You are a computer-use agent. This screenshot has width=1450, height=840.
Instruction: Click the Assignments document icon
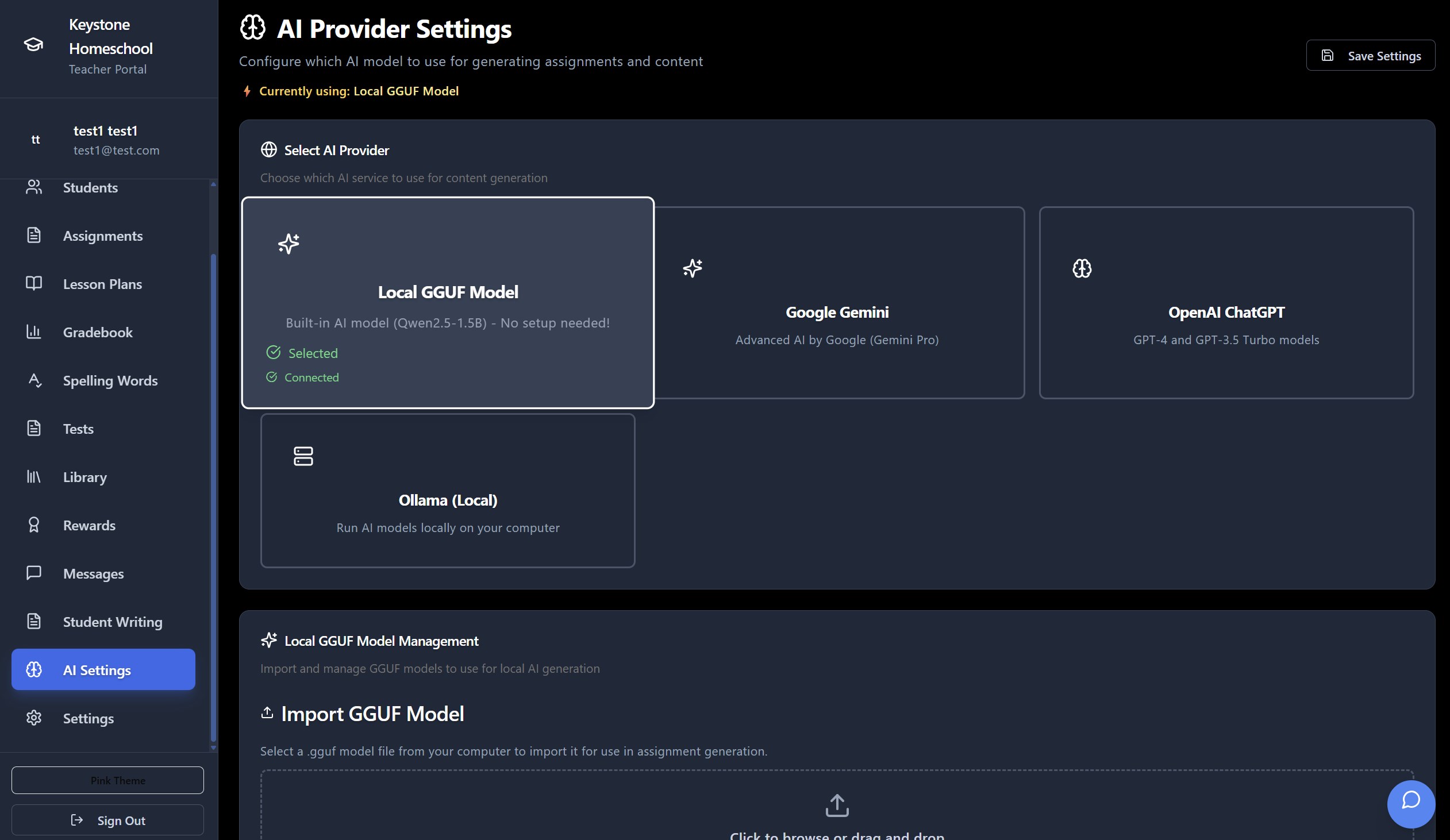(x=34, y=236)
